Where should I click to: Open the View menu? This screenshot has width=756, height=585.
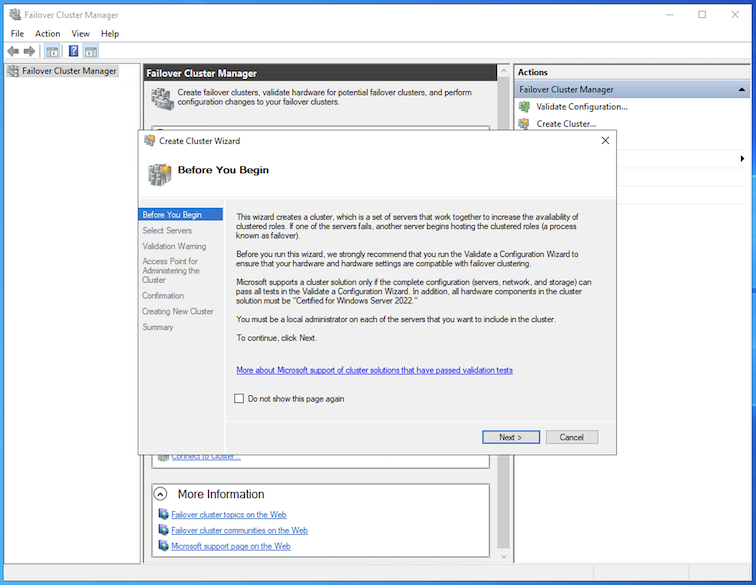81,34
